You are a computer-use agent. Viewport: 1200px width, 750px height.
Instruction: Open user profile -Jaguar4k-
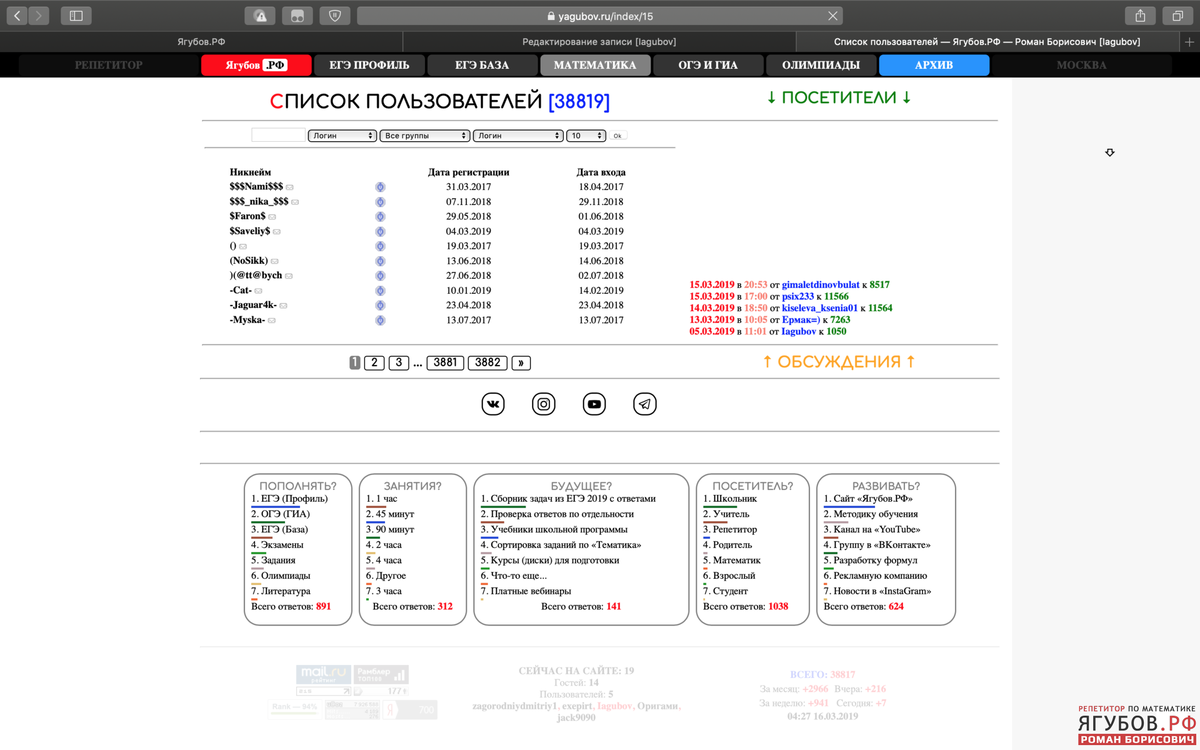253,306
